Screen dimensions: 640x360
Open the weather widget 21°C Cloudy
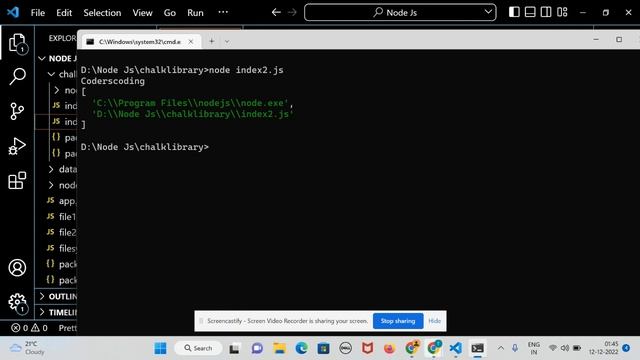(27, 348)
